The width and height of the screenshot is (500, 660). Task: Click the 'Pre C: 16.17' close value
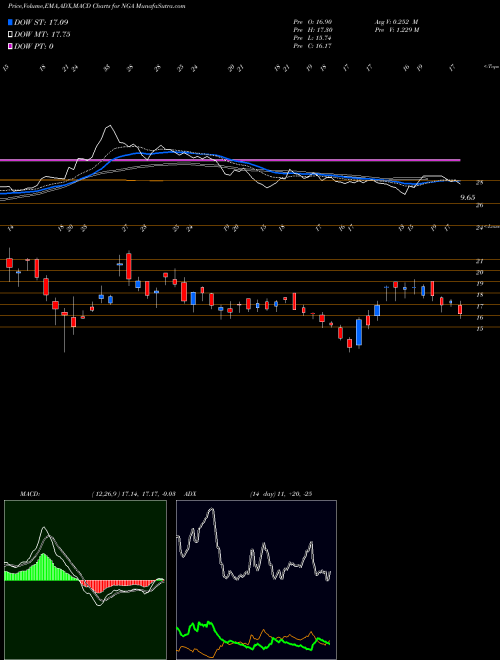(x=313, y=46)
